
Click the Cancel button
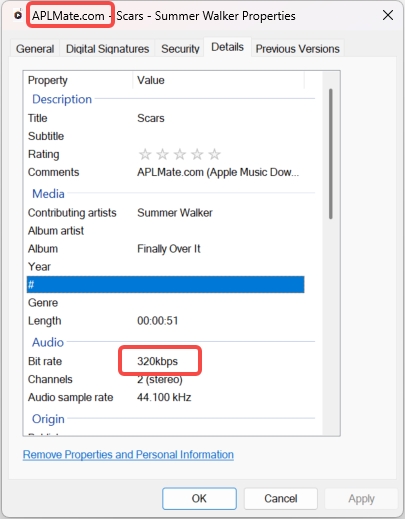281,498
